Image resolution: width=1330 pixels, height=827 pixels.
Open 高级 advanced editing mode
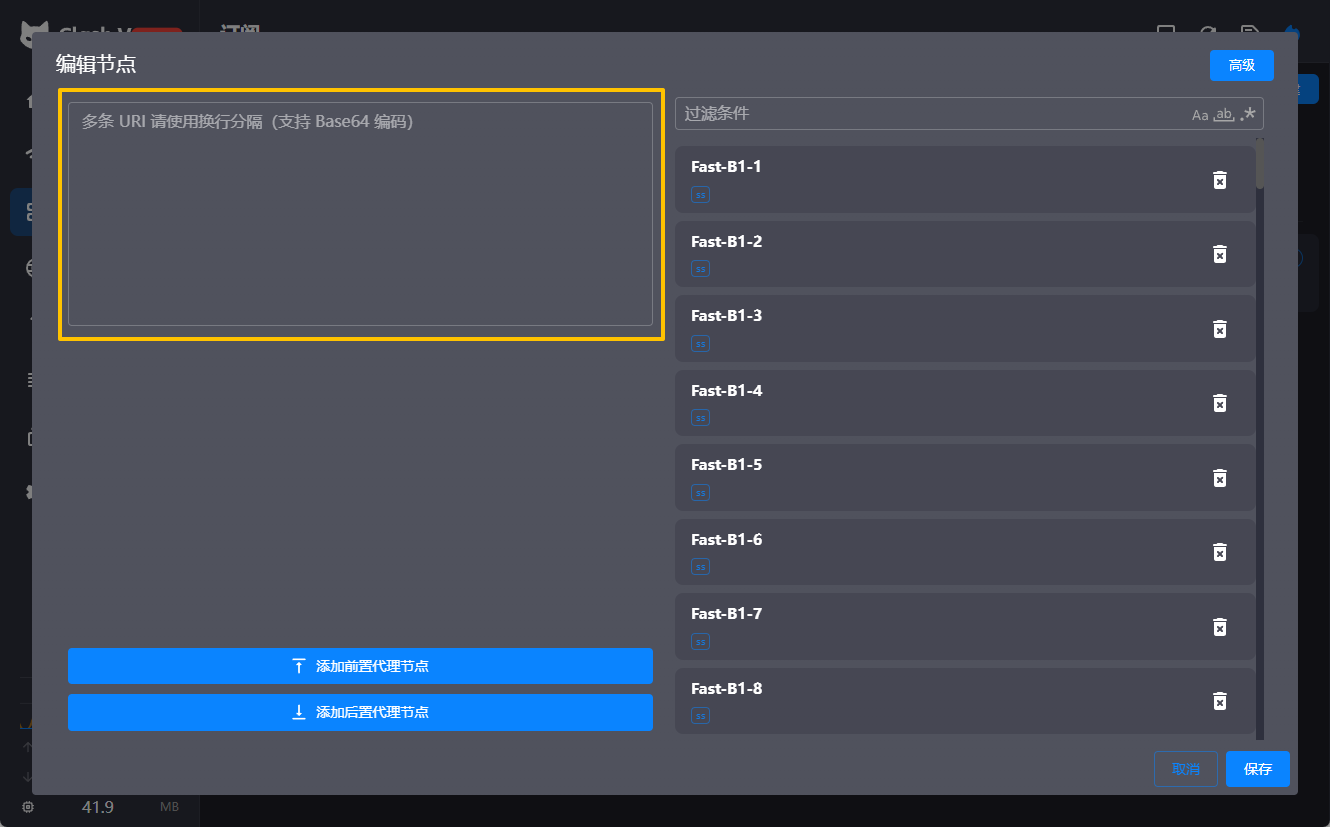[1241, 65]
